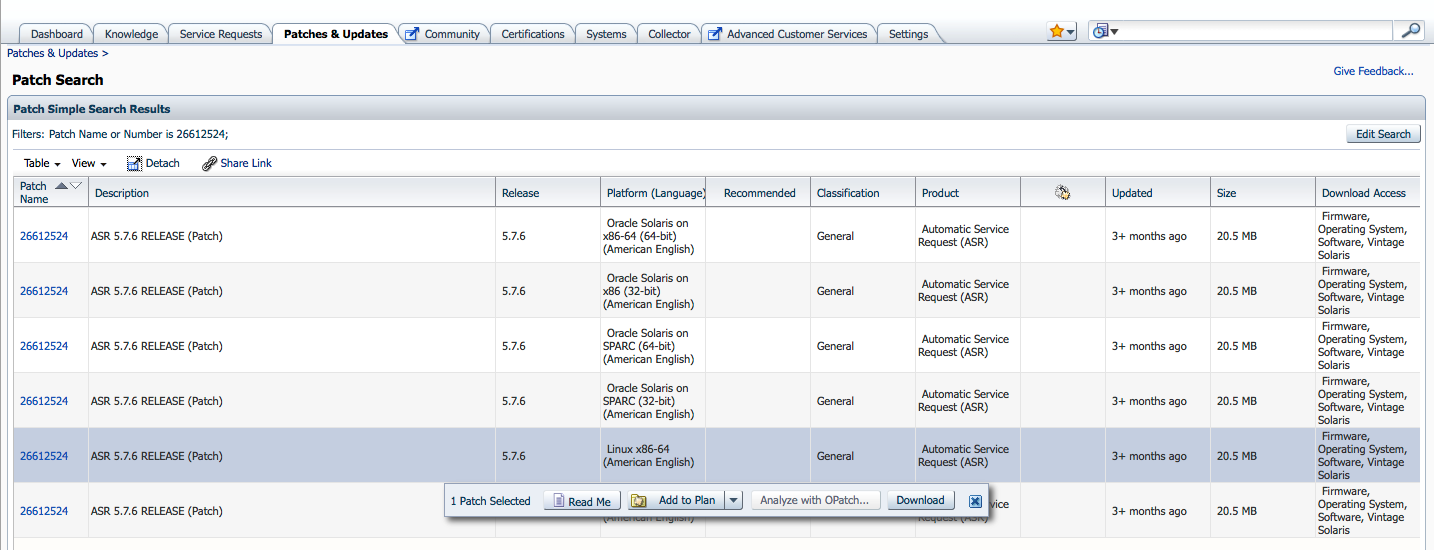Expand the Table dropdown menu
This screenshot has width=1434, height=550.
[x=42, y=163]
